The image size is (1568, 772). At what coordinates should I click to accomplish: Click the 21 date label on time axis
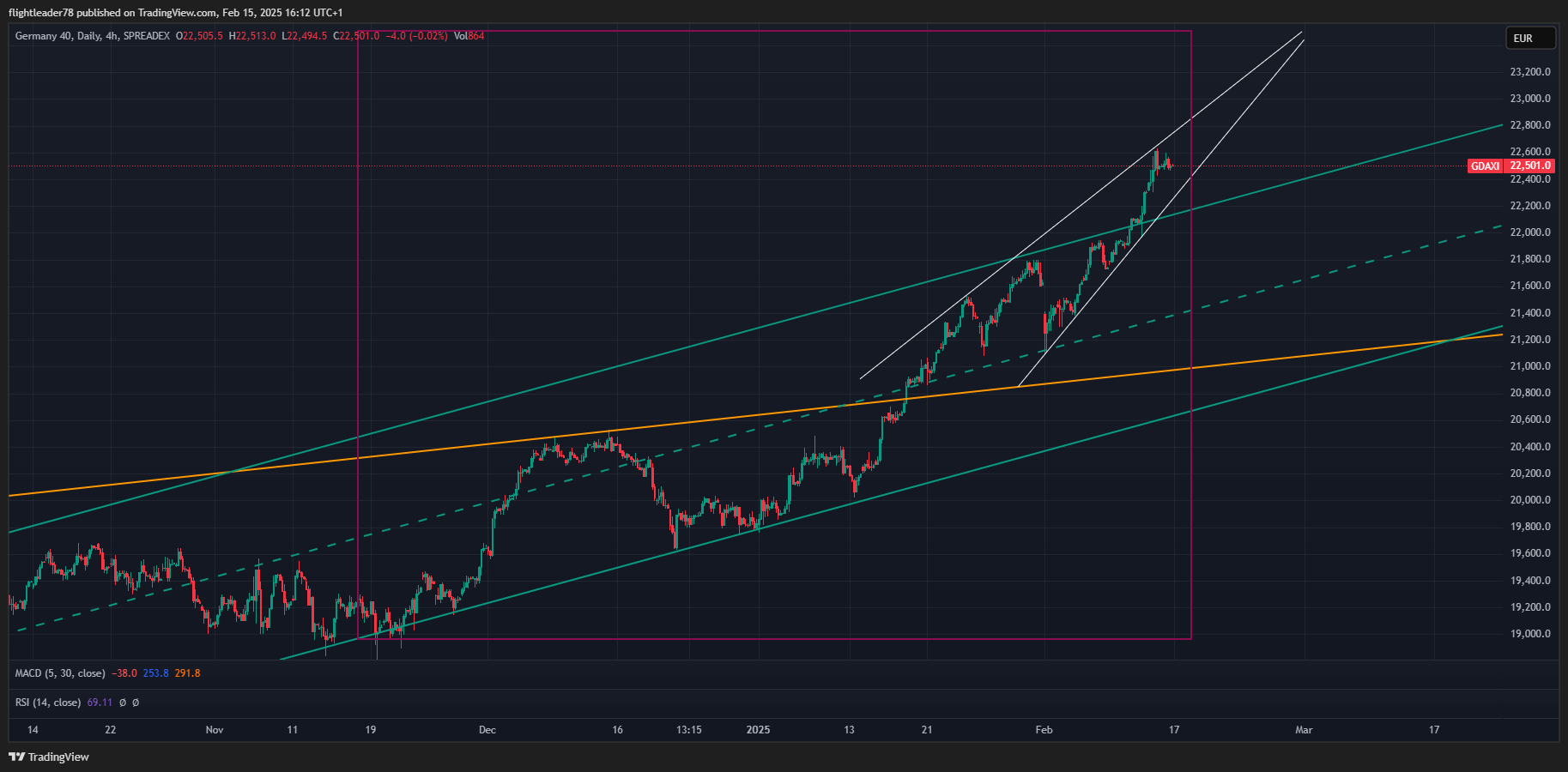coord(927,730)
